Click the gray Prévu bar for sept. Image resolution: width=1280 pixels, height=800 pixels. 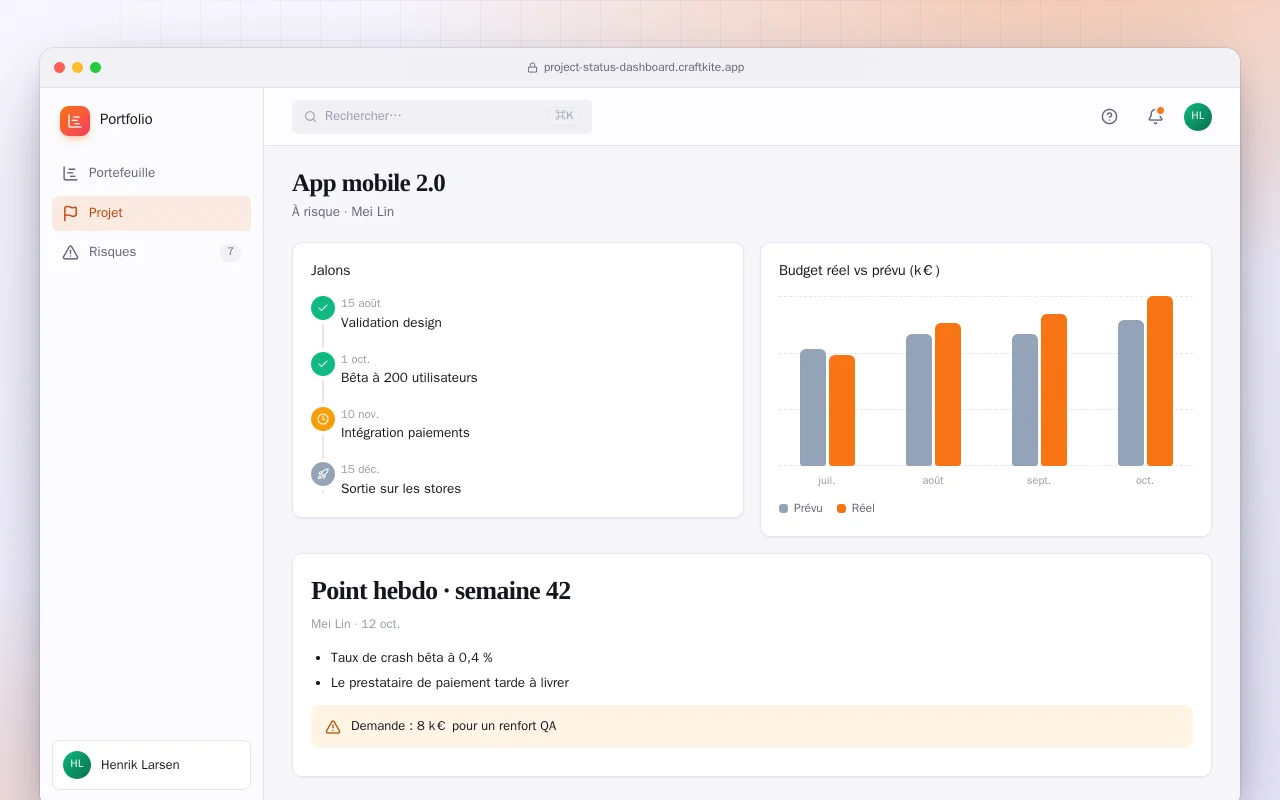pos(1025,400)
